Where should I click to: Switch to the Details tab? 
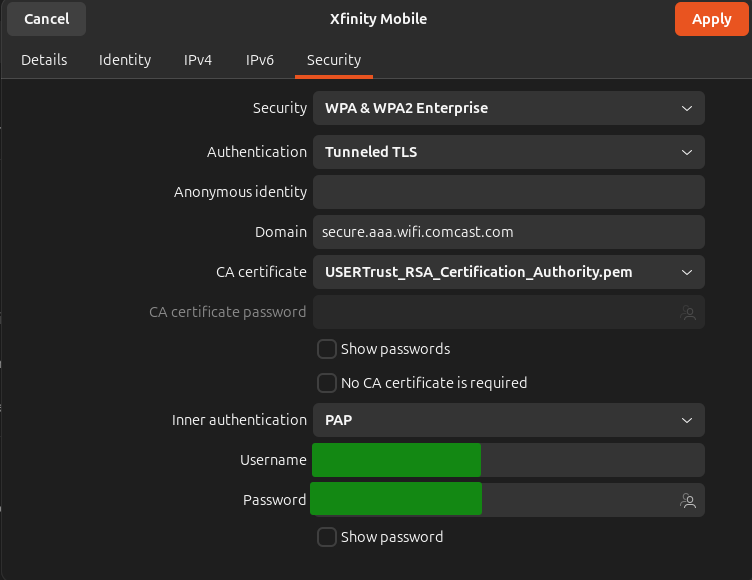point(44,60)
